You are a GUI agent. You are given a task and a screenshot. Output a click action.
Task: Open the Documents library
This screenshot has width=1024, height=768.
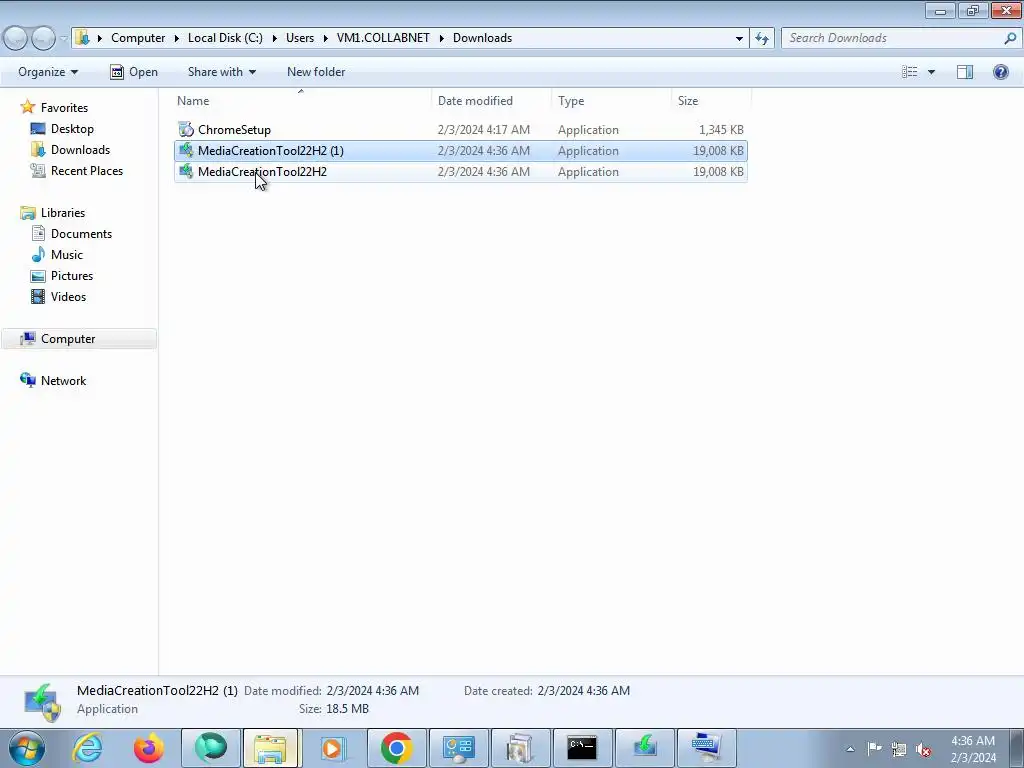click(x=81, y=233)
